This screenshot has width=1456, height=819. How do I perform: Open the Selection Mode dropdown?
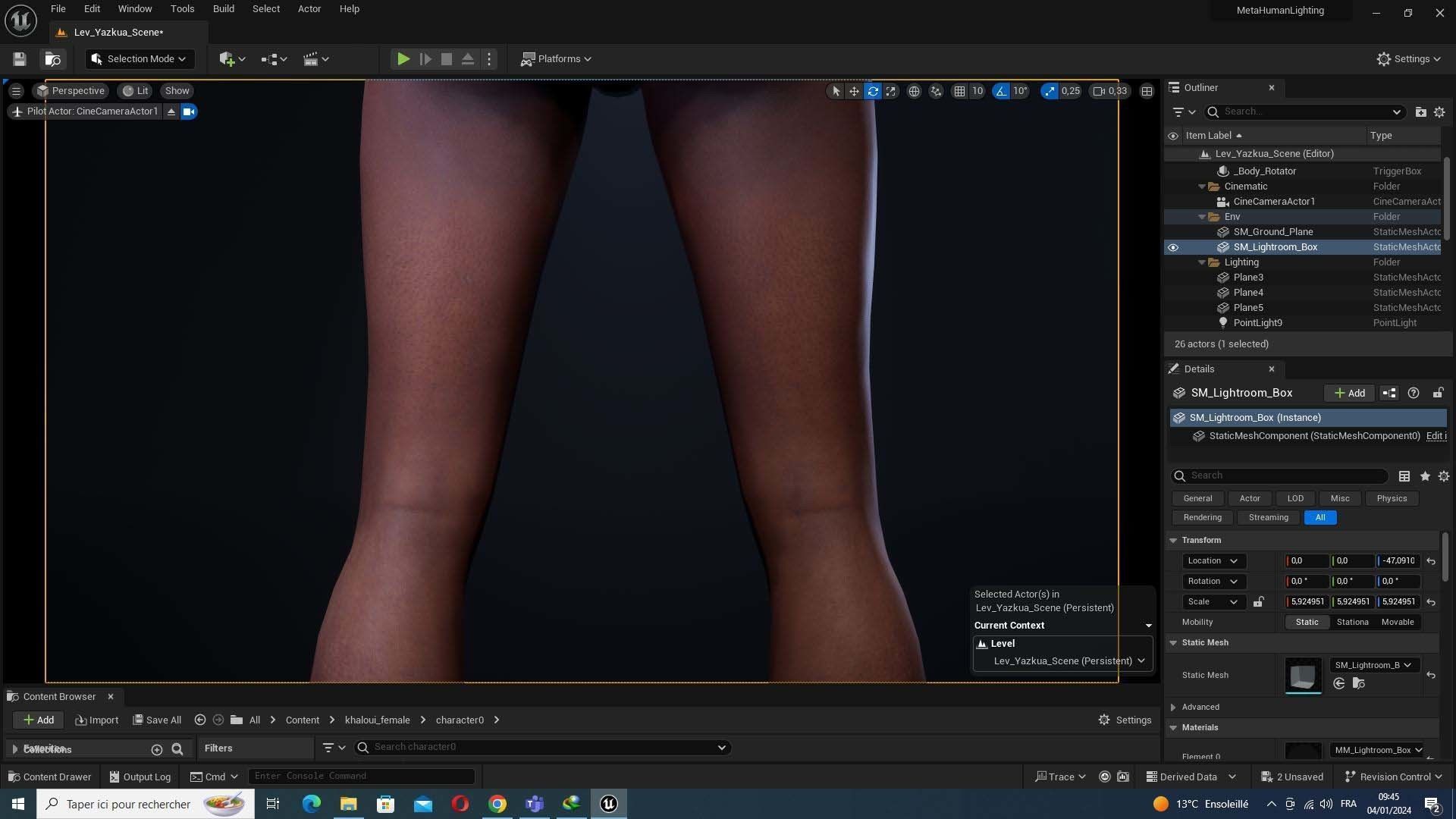point(139,59)
